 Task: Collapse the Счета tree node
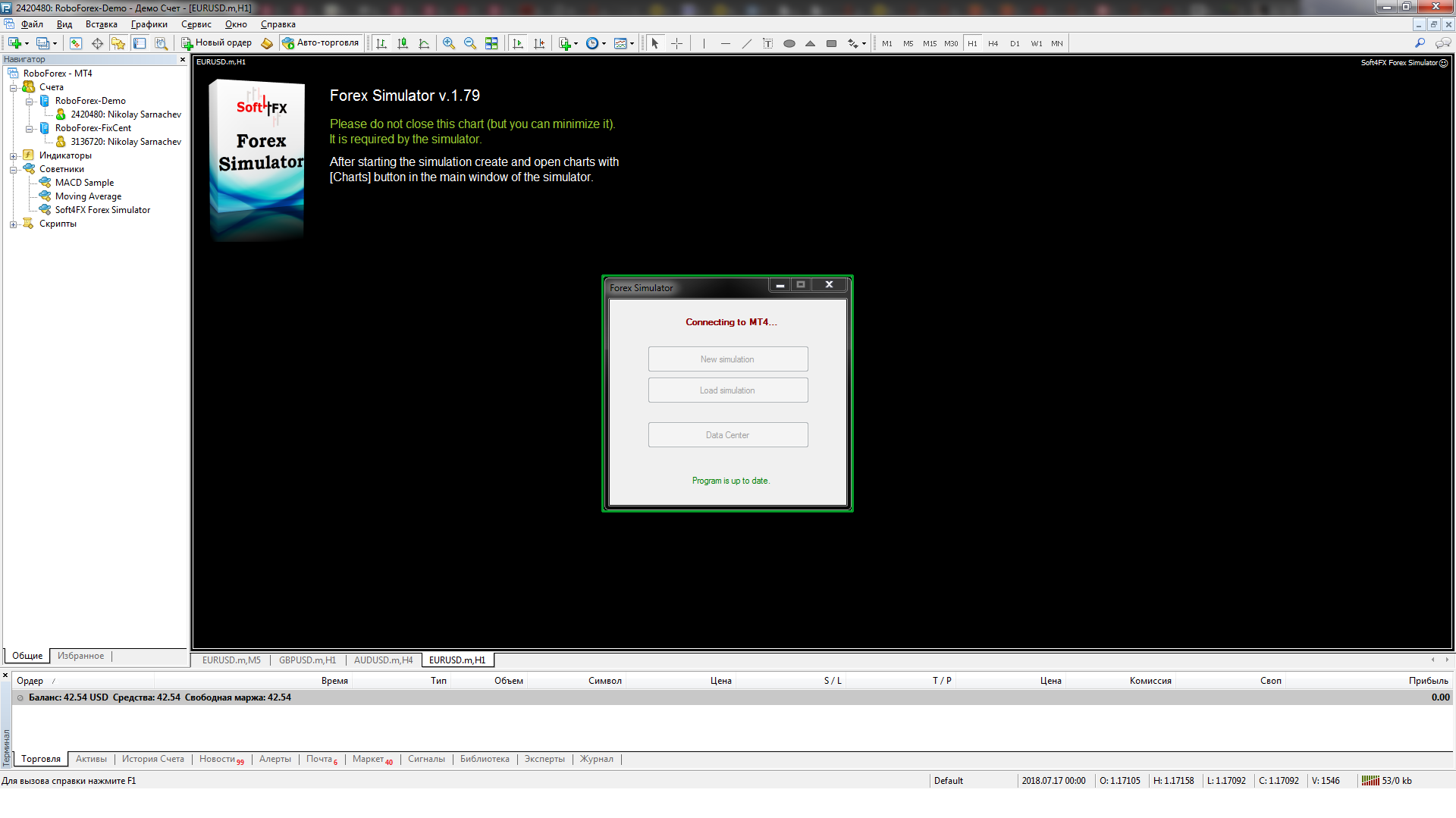13,88
